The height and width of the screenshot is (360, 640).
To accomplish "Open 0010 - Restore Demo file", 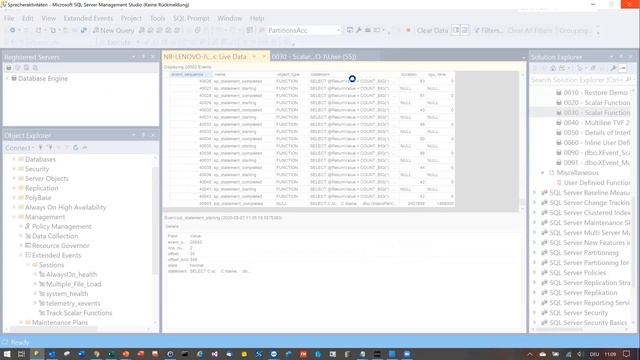I will click(x=595, y=93).
